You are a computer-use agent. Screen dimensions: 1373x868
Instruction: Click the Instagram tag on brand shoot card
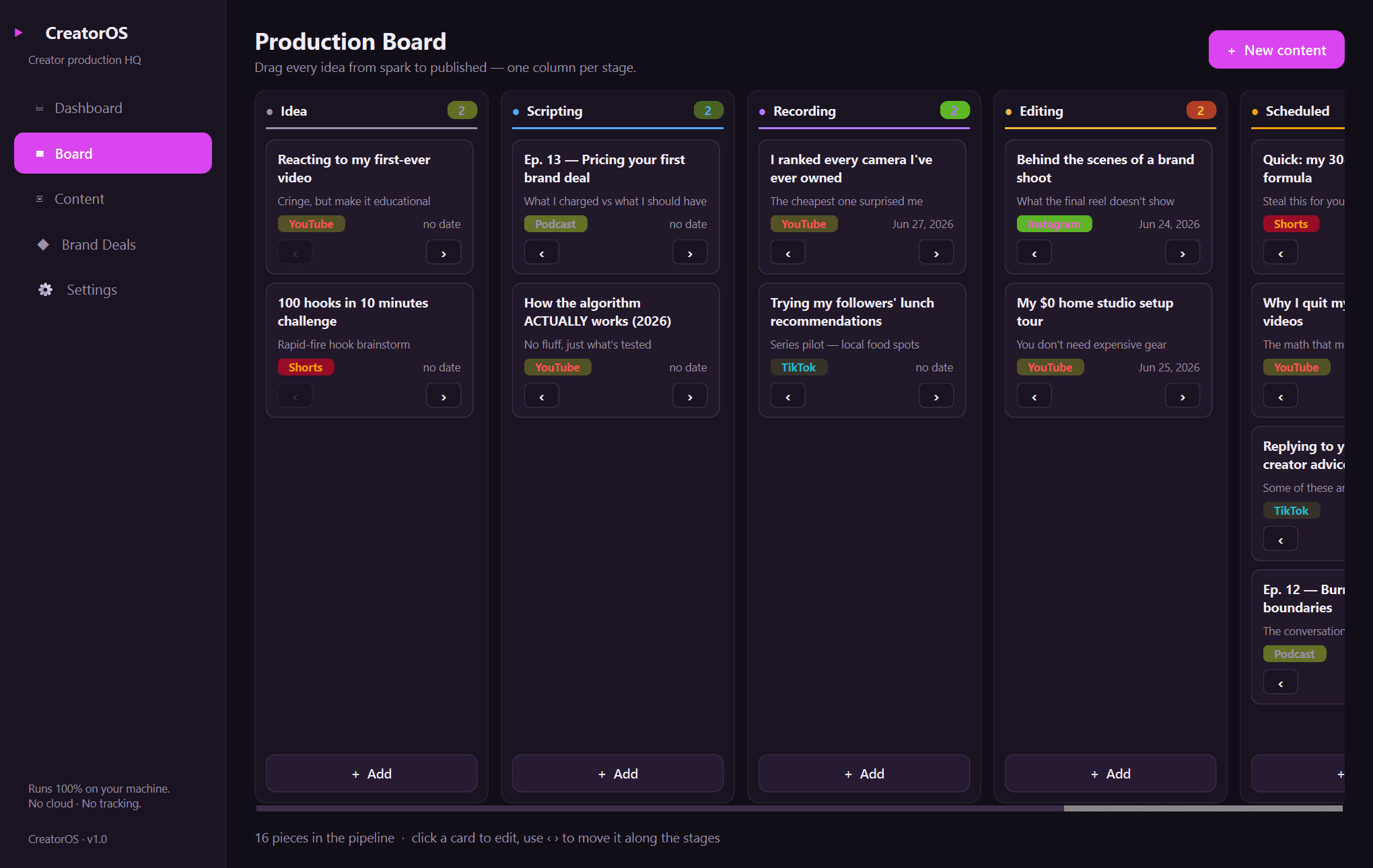(1054, 224)
